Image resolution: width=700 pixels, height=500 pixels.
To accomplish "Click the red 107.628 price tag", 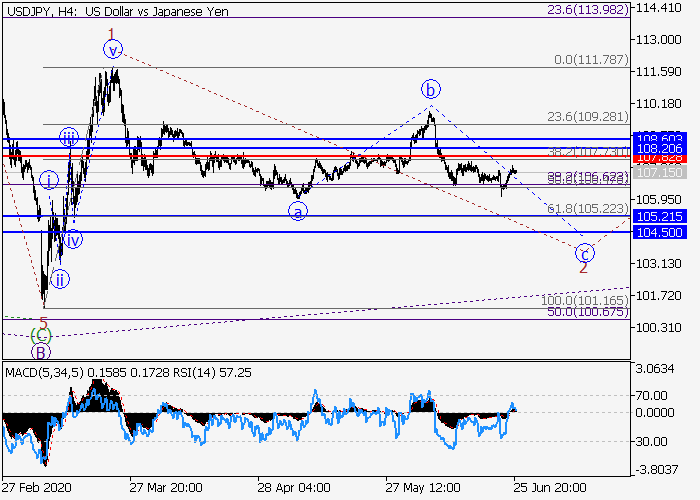I will (659, 158).
